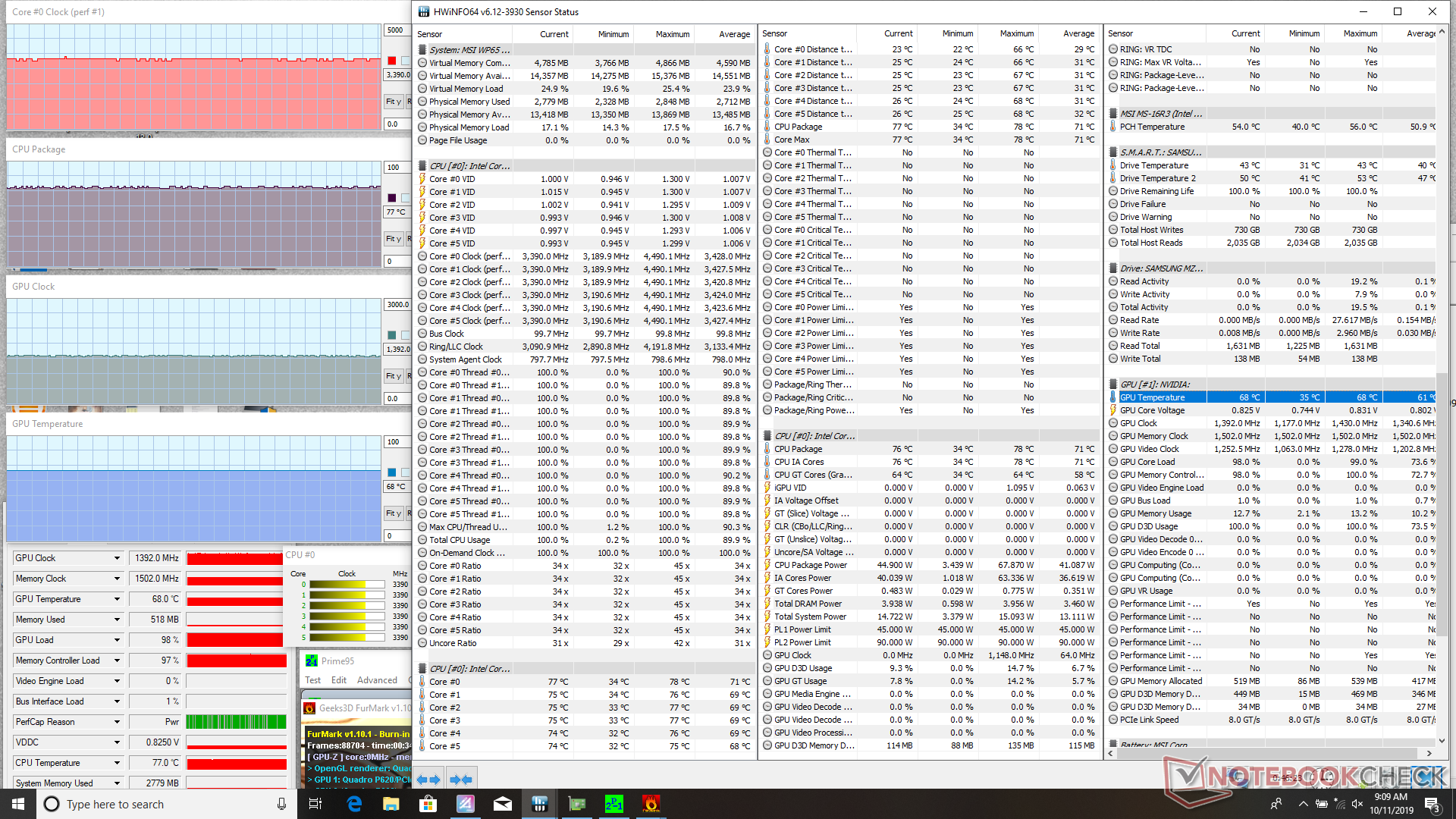Open the Memory Controller Load dropdown

coord(117,661)
